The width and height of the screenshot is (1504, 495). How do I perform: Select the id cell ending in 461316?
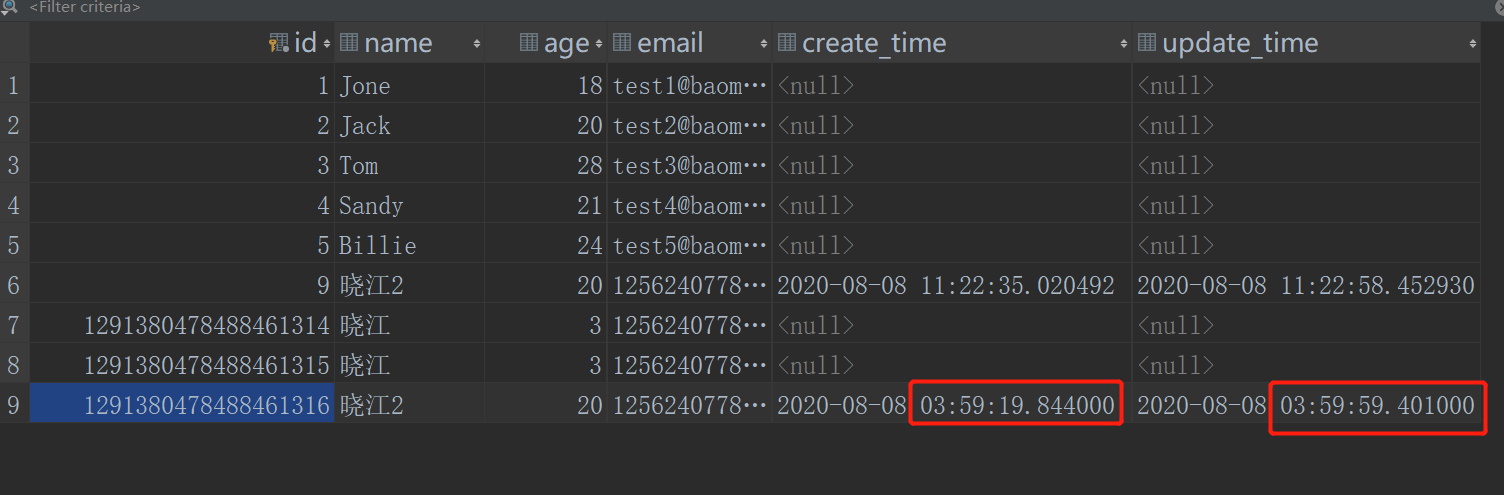182,405
